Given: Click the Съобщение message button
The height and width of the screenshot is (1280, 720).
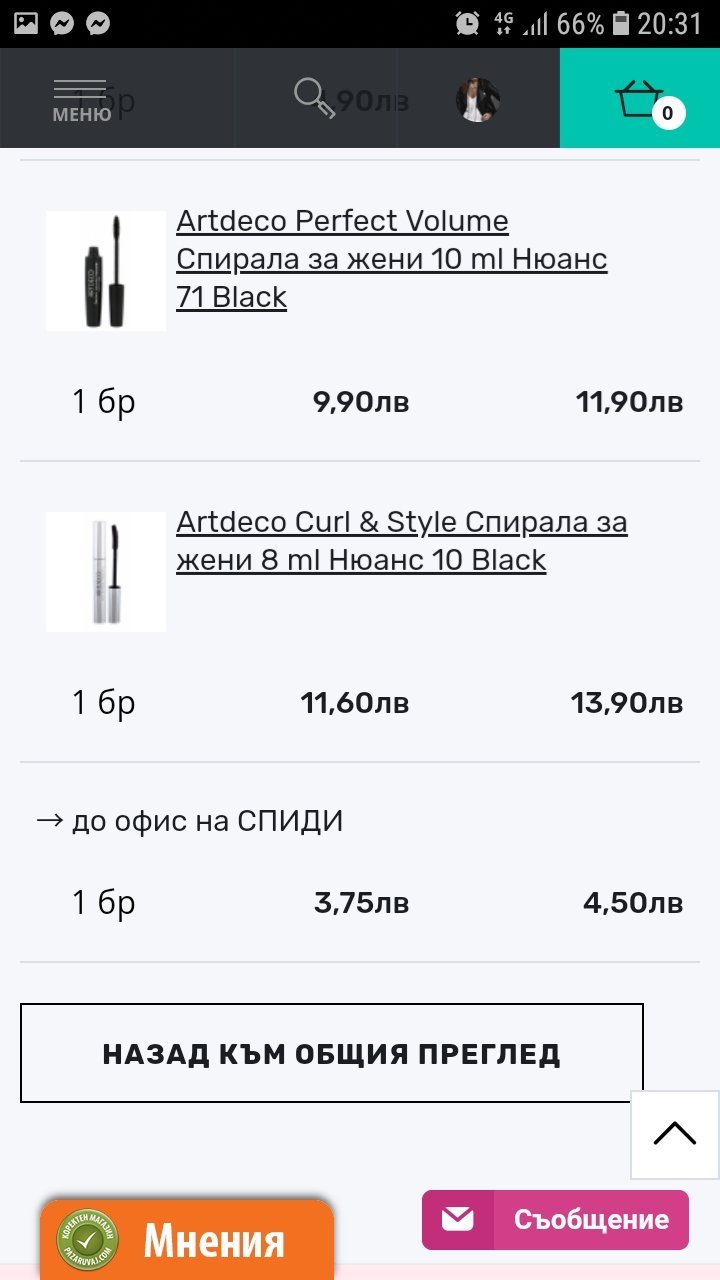Looking at the screenshot, I should [x=590, y=1220].
